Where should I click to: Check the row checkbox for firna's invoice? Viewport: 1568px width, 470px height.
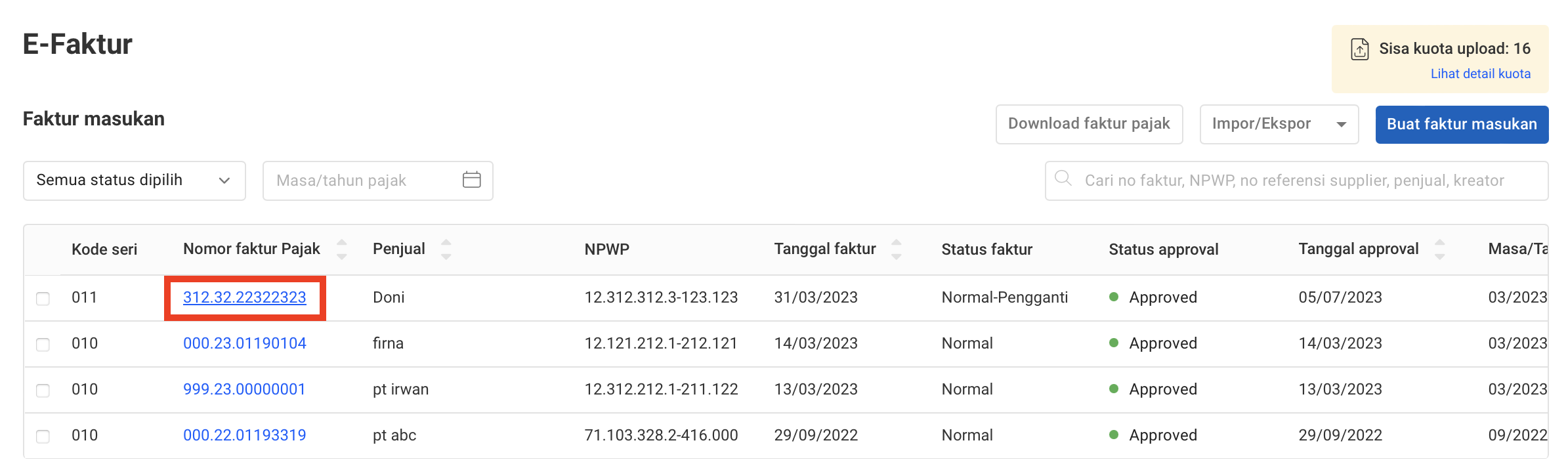(43, 343)
